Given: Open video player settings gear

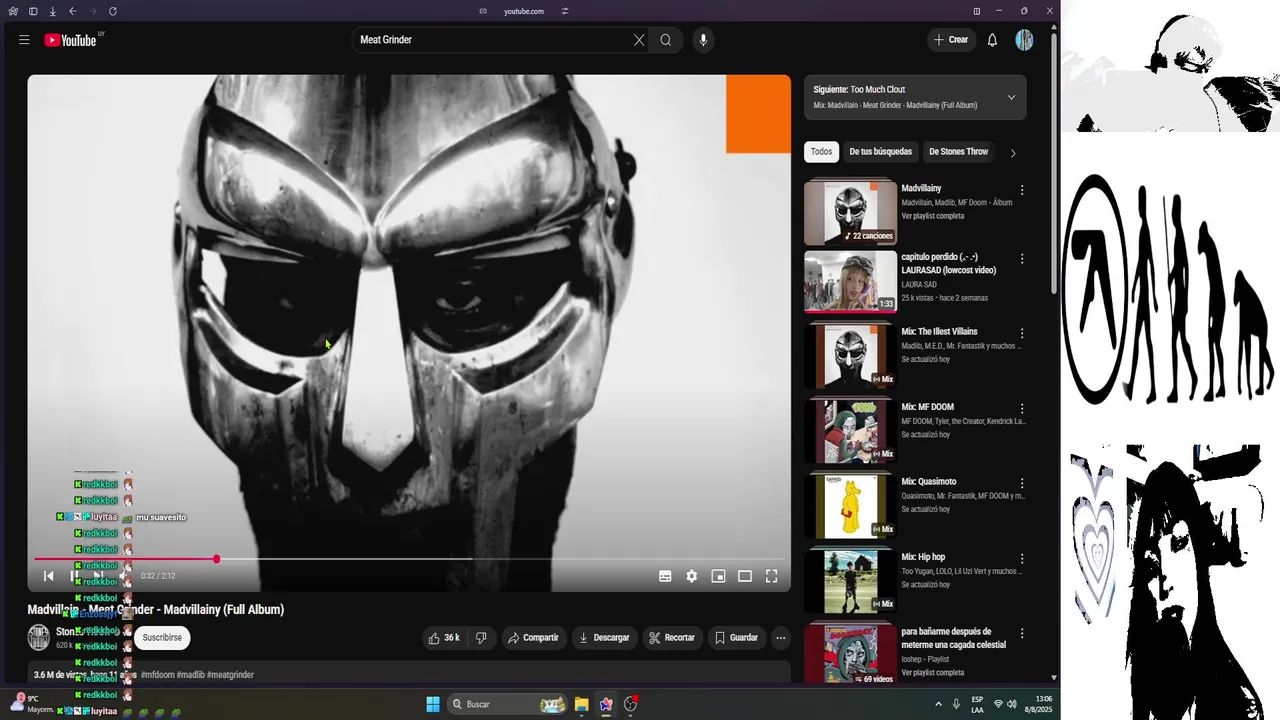Looking at the screenshot, I should [x=691, y=576].
